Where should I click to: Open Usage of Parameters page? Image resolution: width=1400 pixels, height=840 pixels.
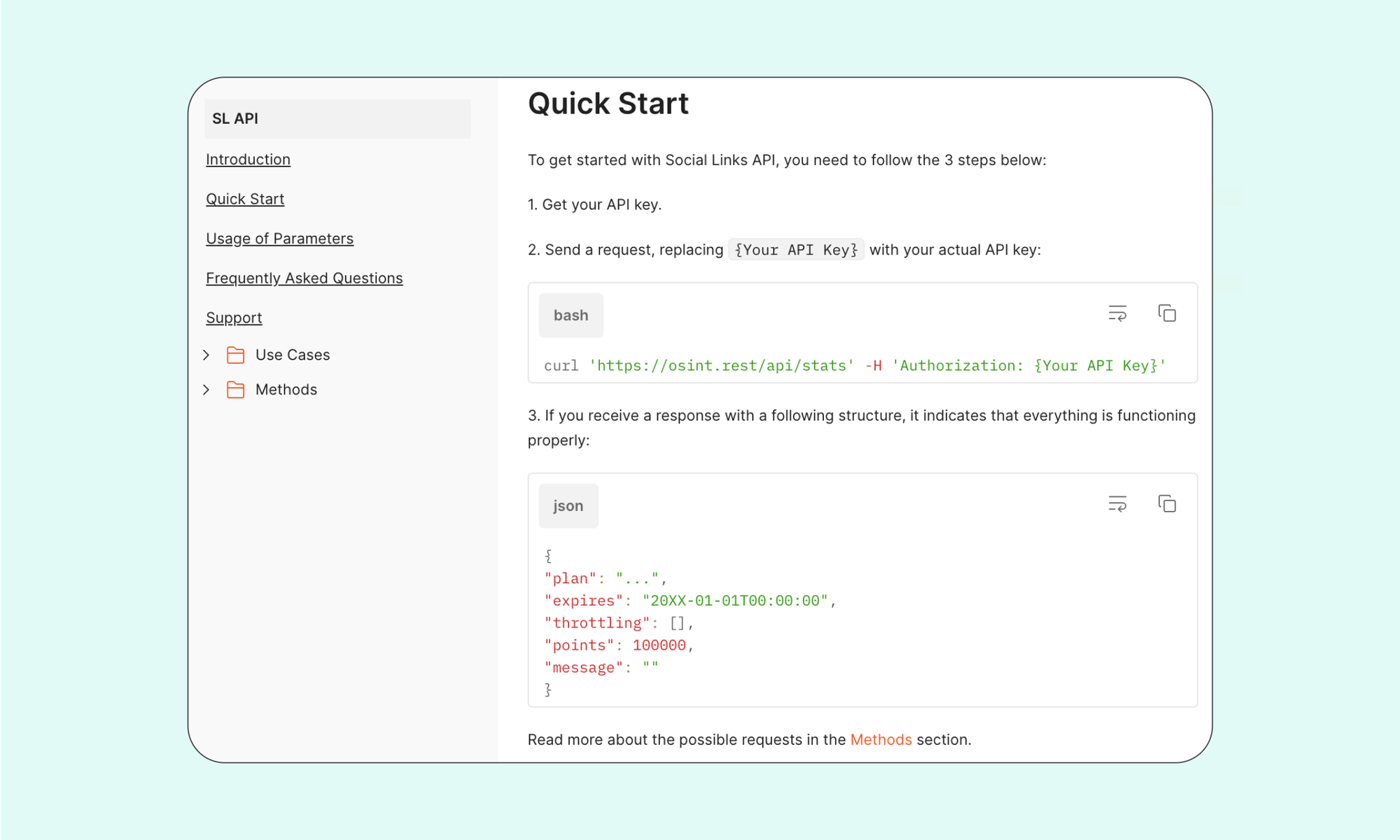click(279, 239)
